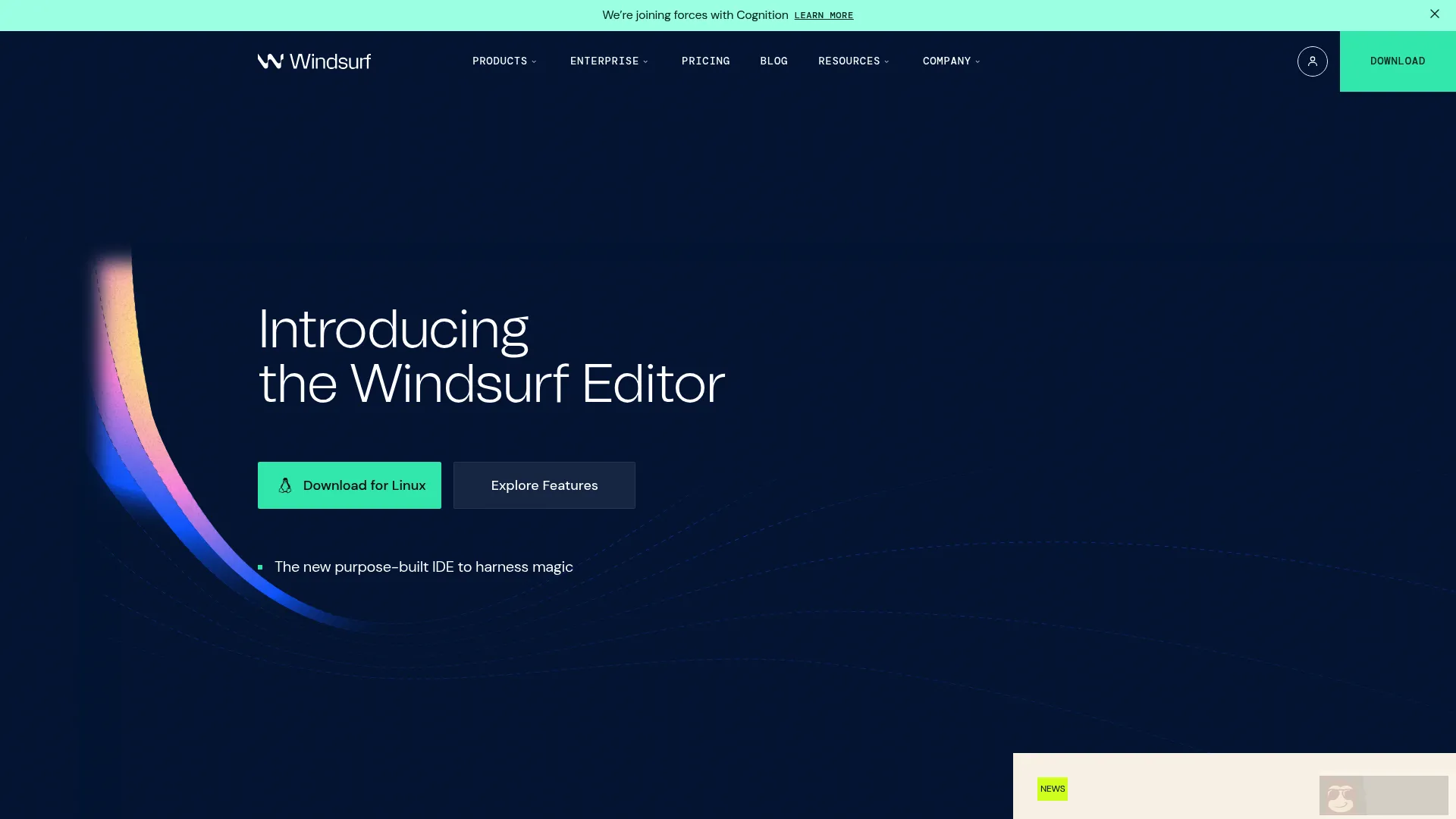Screen dimensions: 1456x819
Task: Expand the RESOURCES menu chevron
Action: pyautogui.click(x=888, y=61)
